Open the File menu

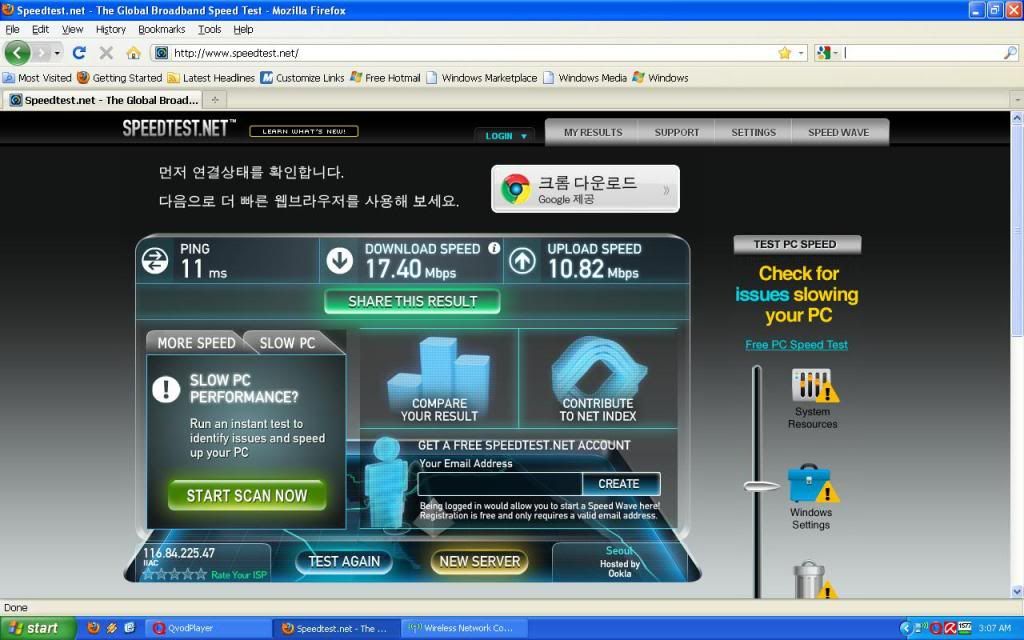(12, 29)
